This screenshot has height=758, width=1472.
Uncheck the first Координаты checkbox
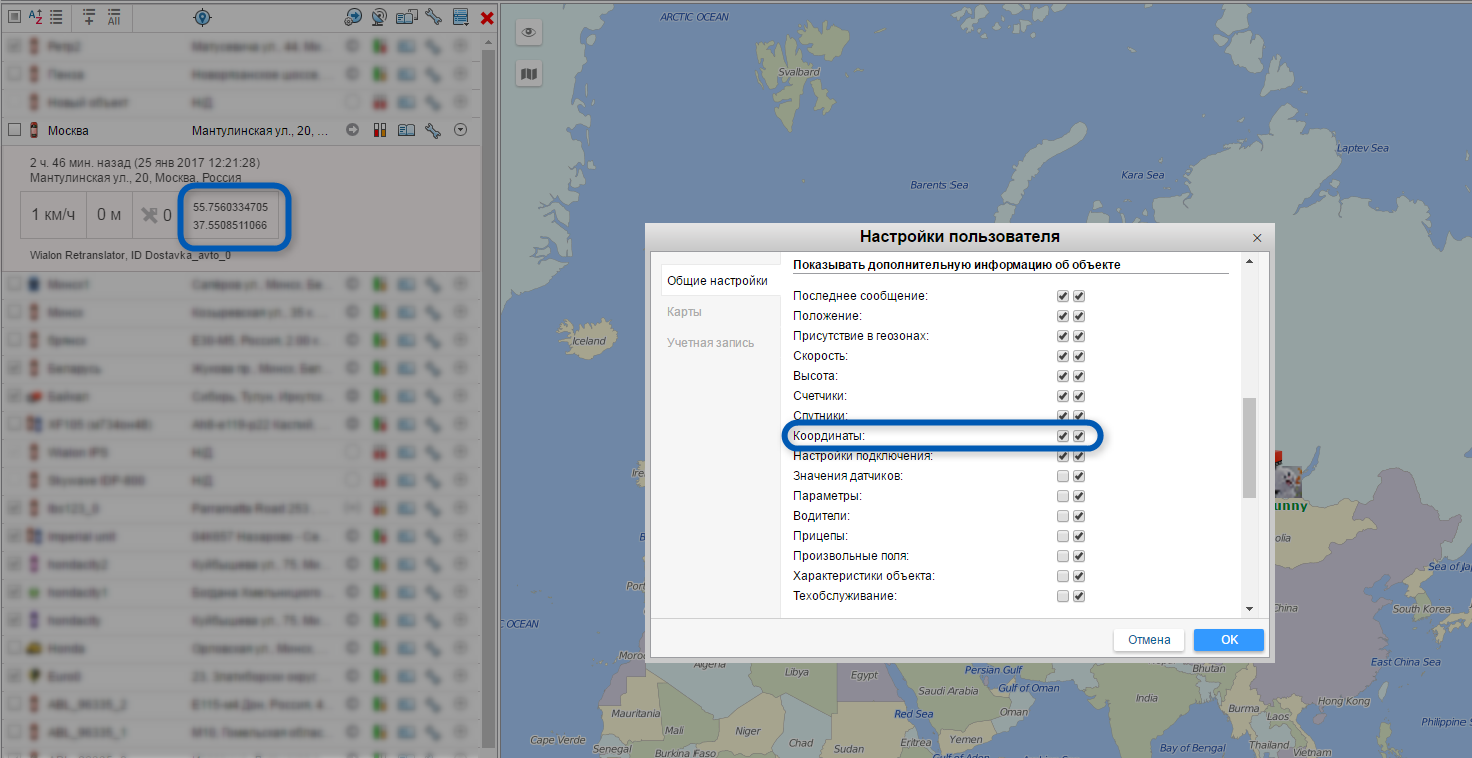click(x=1063, y=436)
